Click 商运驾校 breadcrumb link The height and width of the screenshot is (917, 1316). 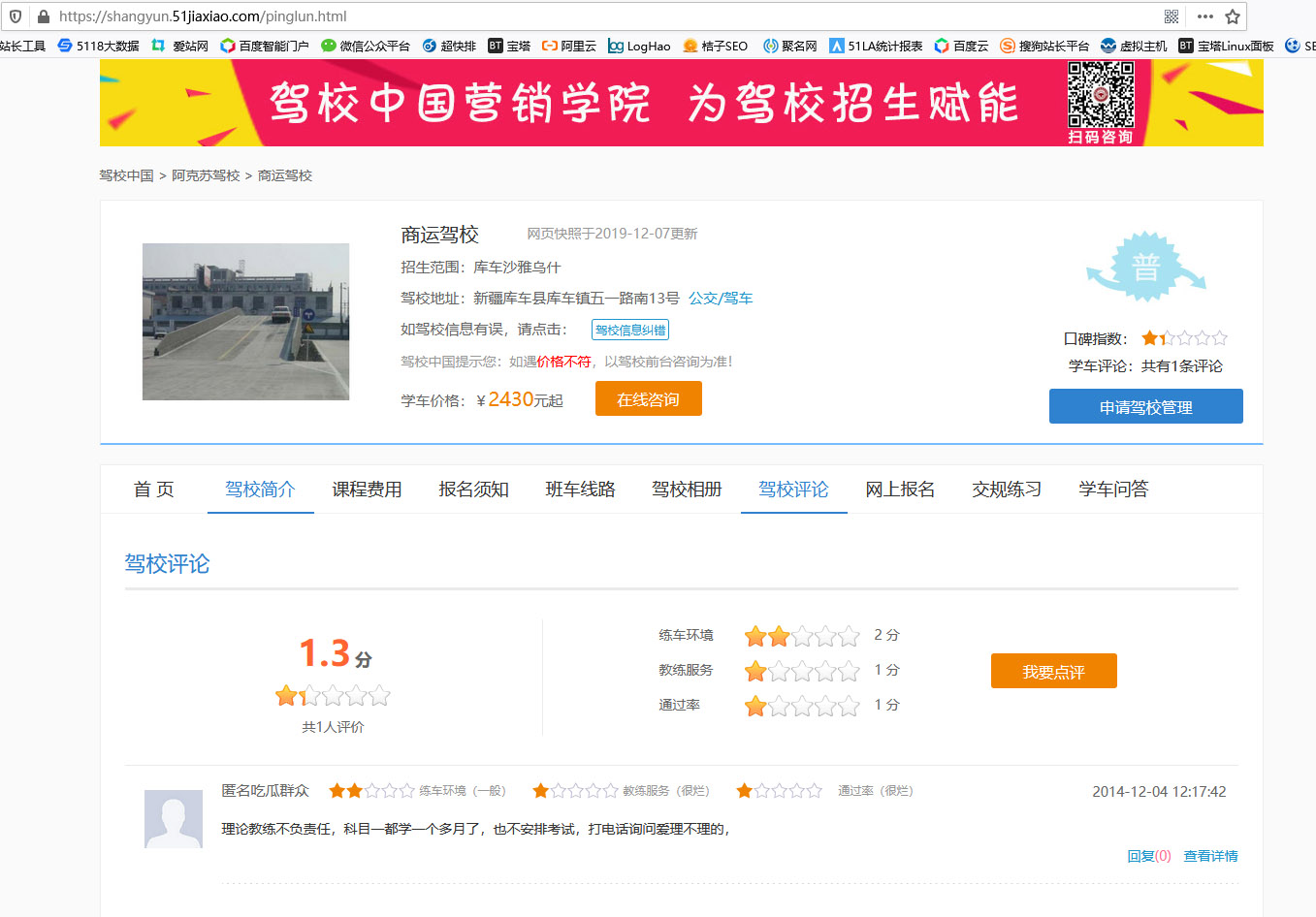(285, 175)
